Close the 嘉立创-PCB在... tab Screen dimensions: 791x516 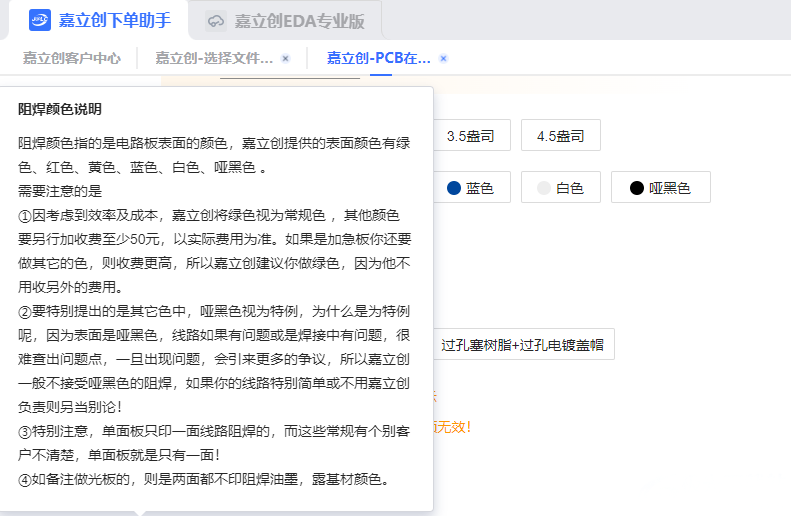click(443, 59)
